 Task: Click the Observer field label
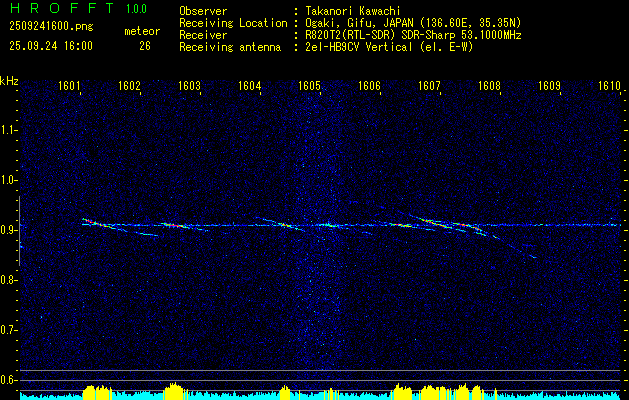click(203, 11)
